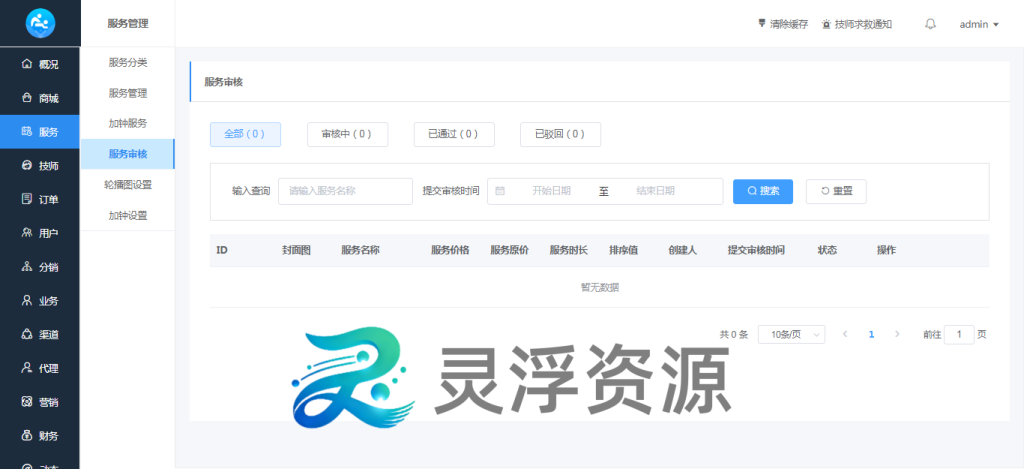This screenshot has width=1024, height=469.
Task: Open the 营销 marketing icon
Action: (x=27, y=402)
